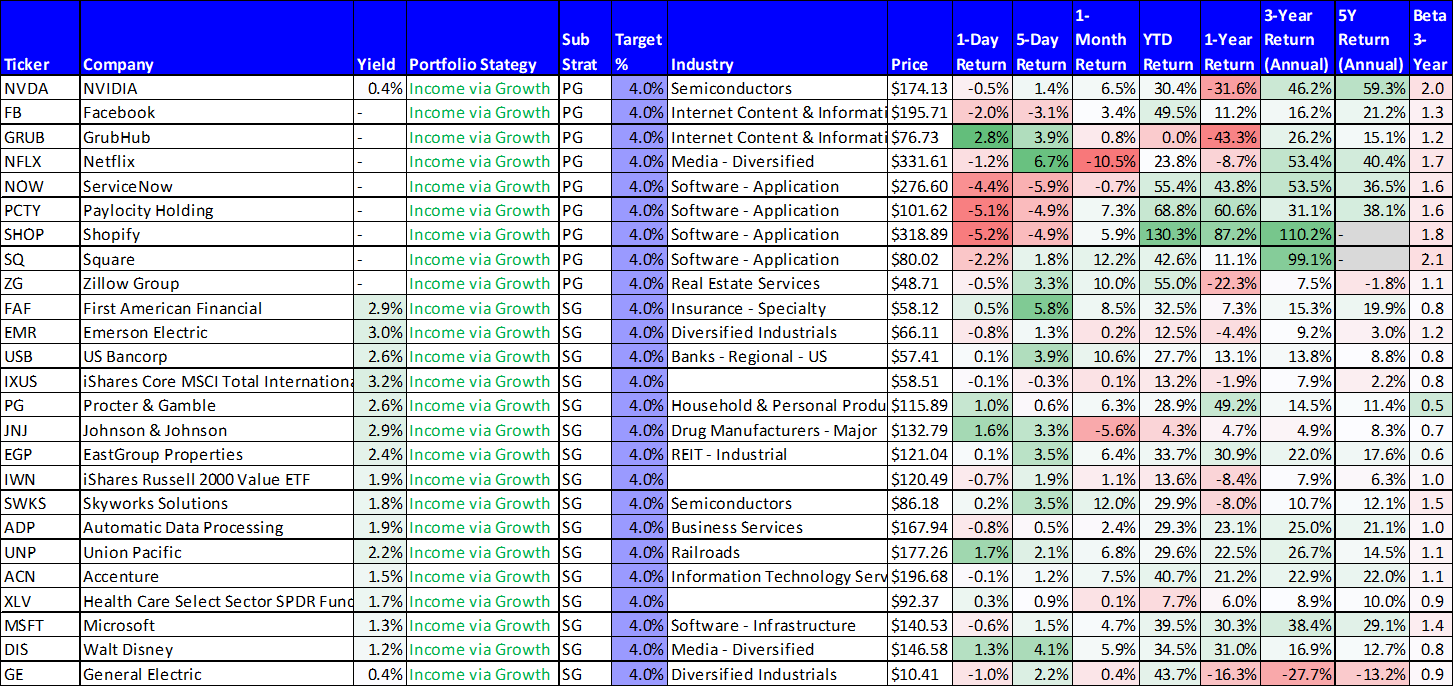Select NVIDIA price $174.13
1454x687 pixels.
[919, 88]
